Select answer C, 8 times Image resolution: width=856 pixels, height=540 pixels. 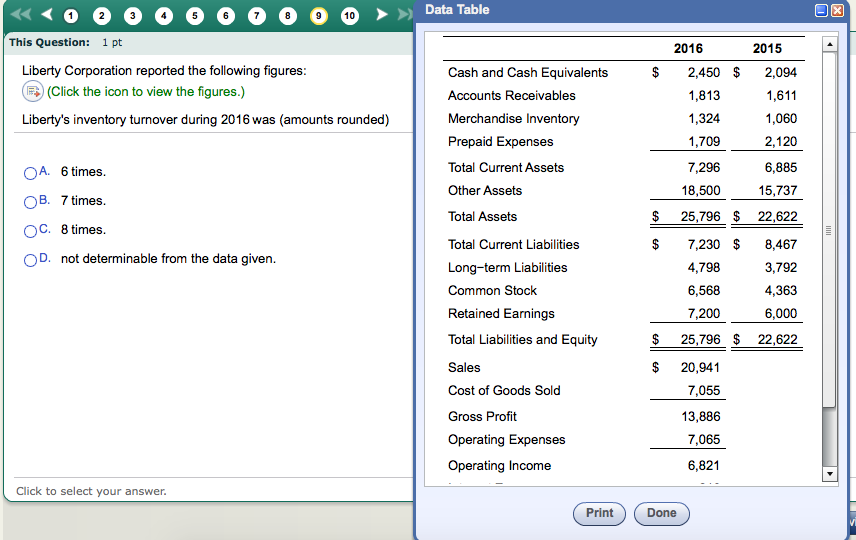(x=31, y=231)
